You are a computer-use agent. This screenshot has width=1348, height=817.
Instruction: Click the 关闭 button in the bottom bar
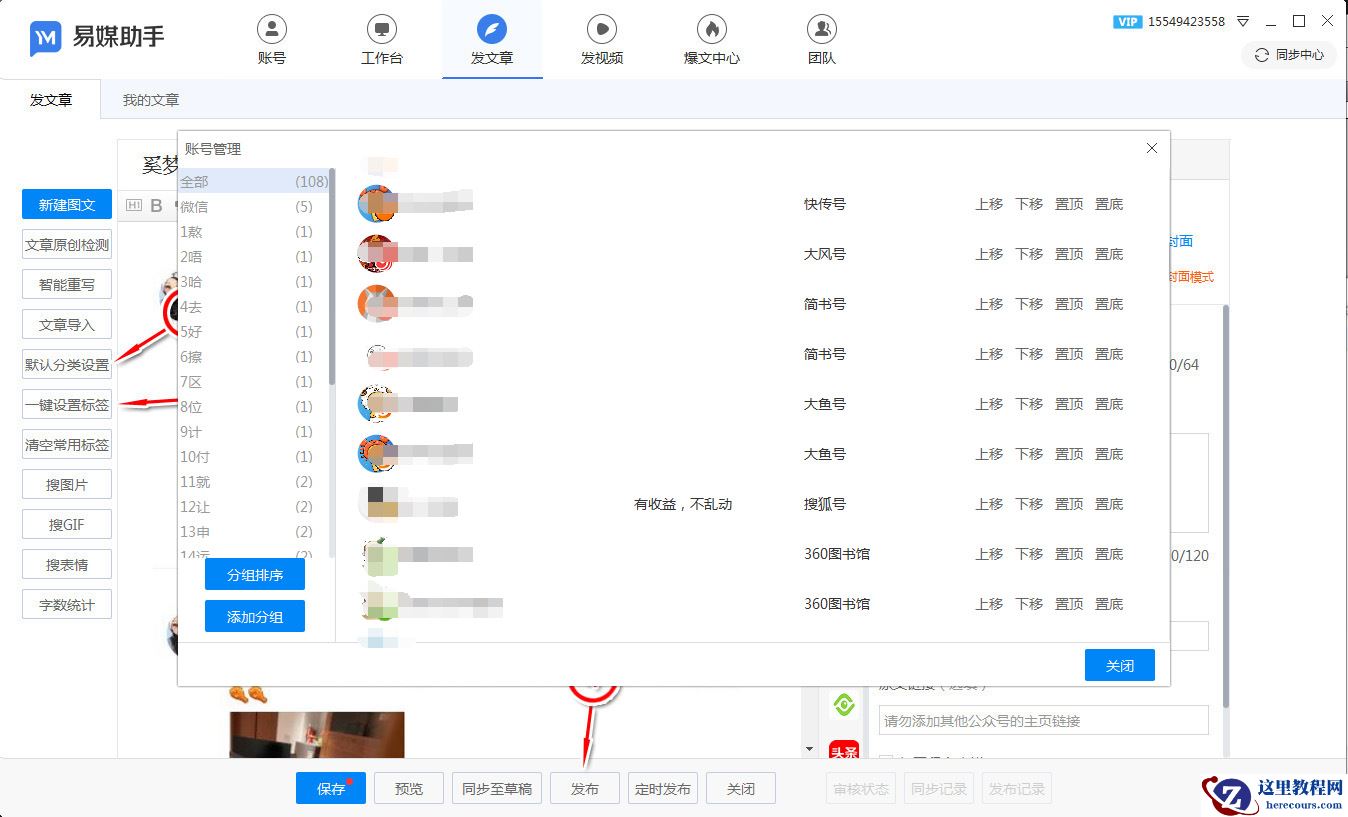[741, 788]
